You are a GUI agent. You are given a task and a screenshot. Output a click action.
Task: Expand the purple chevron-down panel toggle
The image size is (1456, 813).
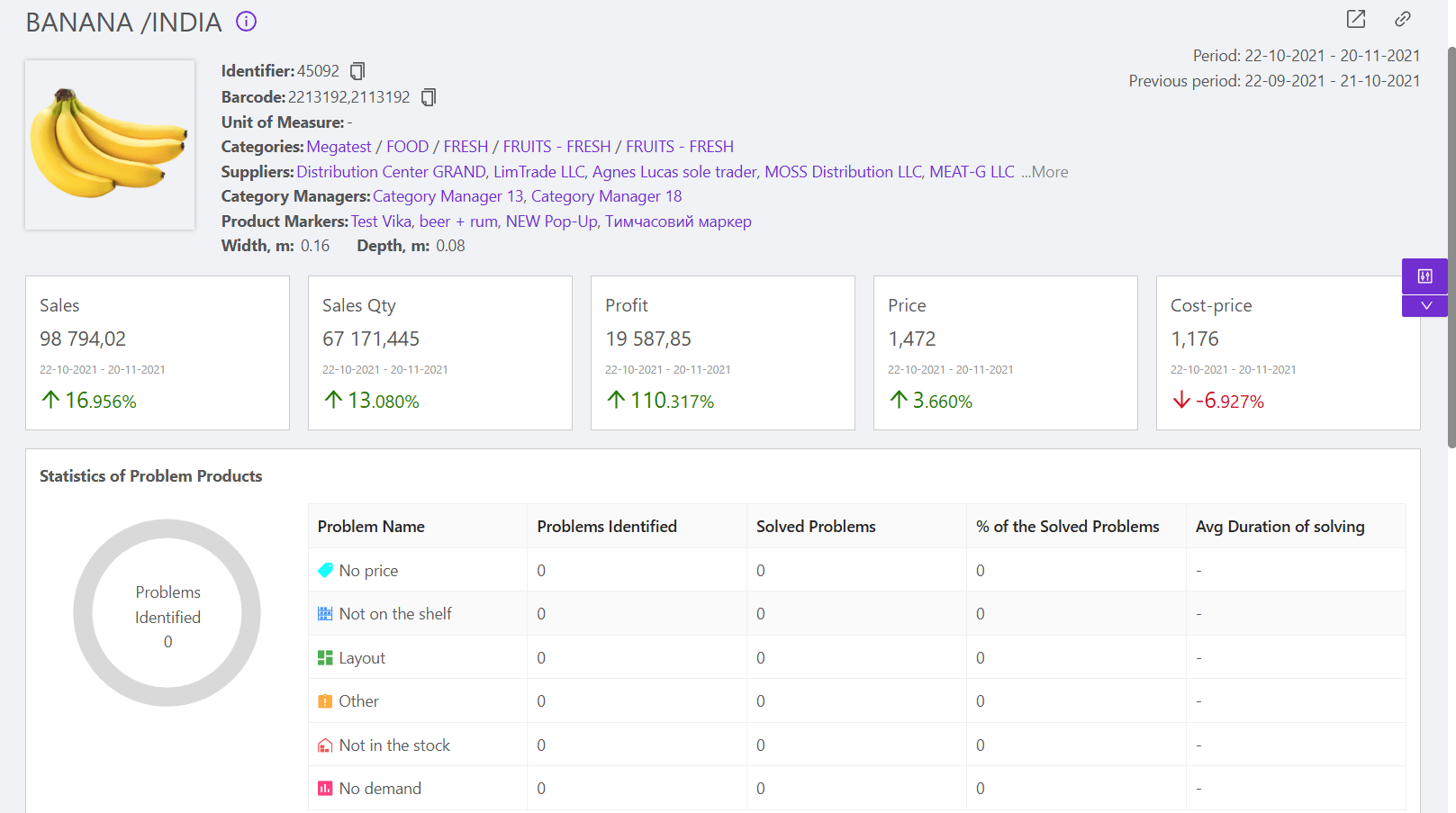tap(1424, 306)
